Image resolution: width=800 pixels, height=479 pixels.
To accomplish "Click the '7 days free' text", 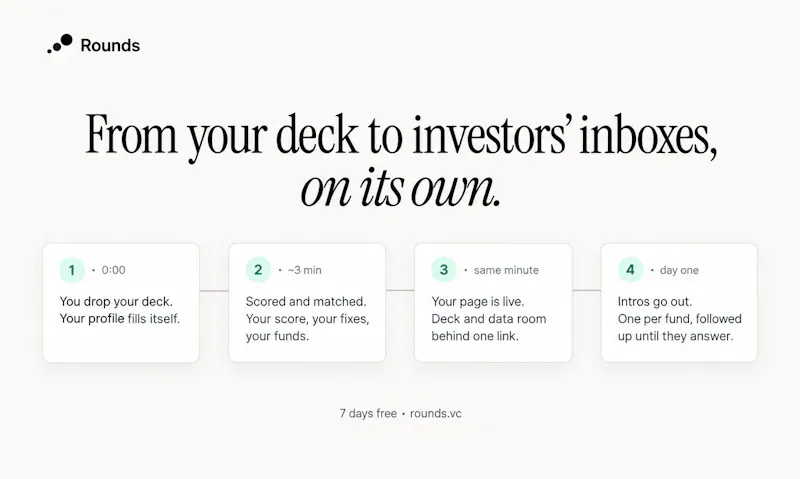I will click(x=368, y=414).
